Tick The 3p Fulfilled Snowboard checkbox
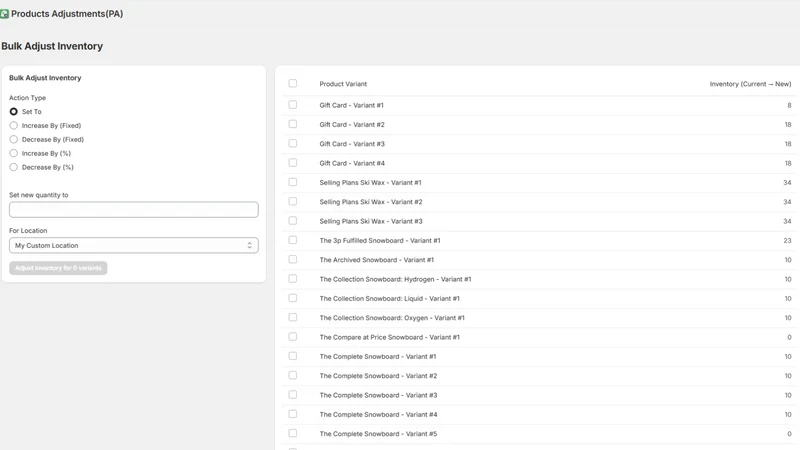 [292, 240]
